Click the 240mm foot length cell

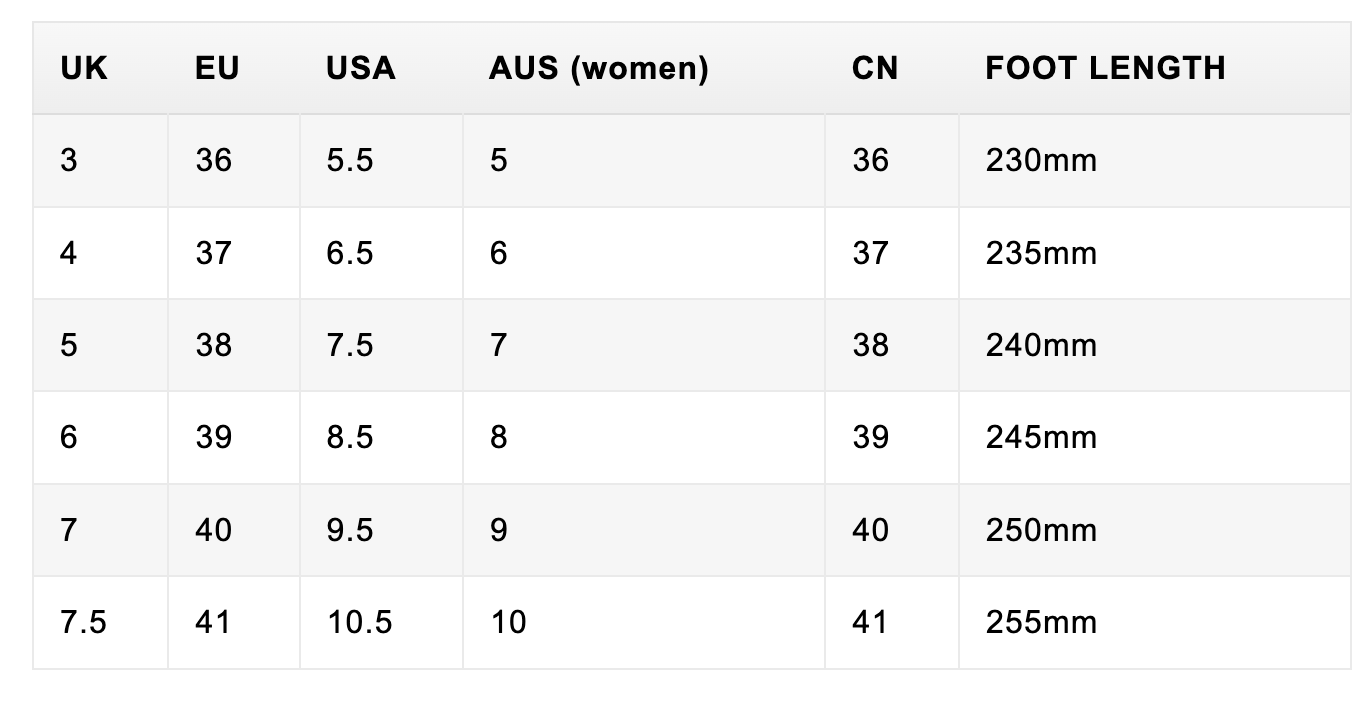[1041, 345]
